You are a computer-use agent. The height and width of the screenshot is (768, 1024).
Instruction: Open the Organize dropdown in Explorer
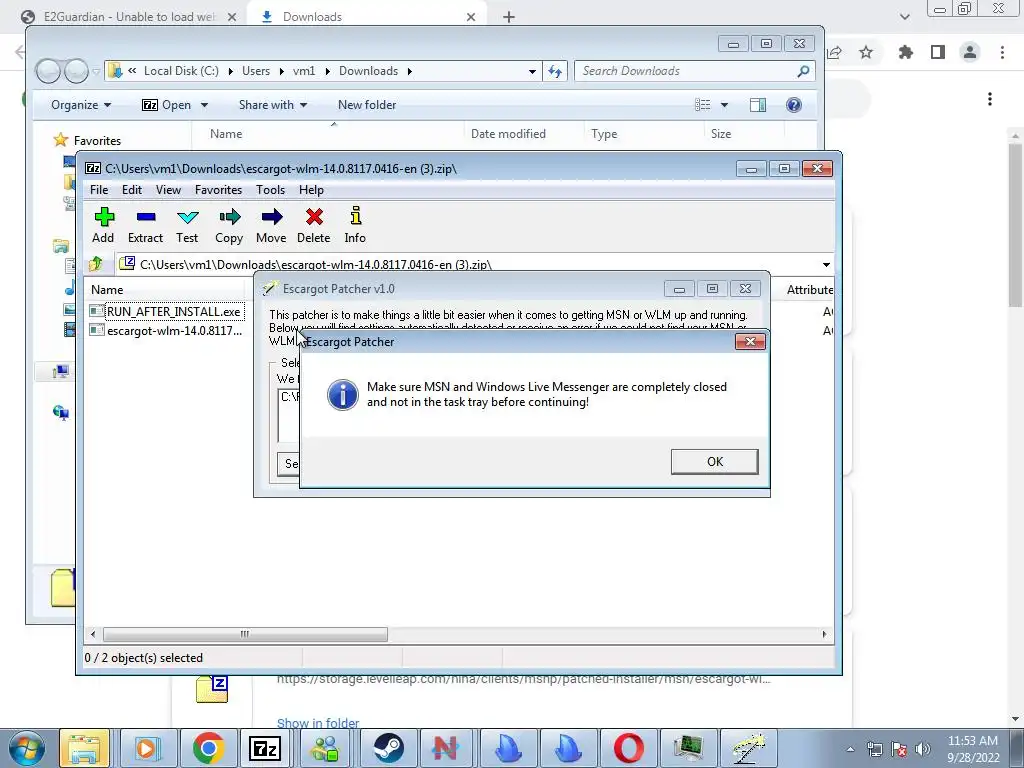click(81, 105)
